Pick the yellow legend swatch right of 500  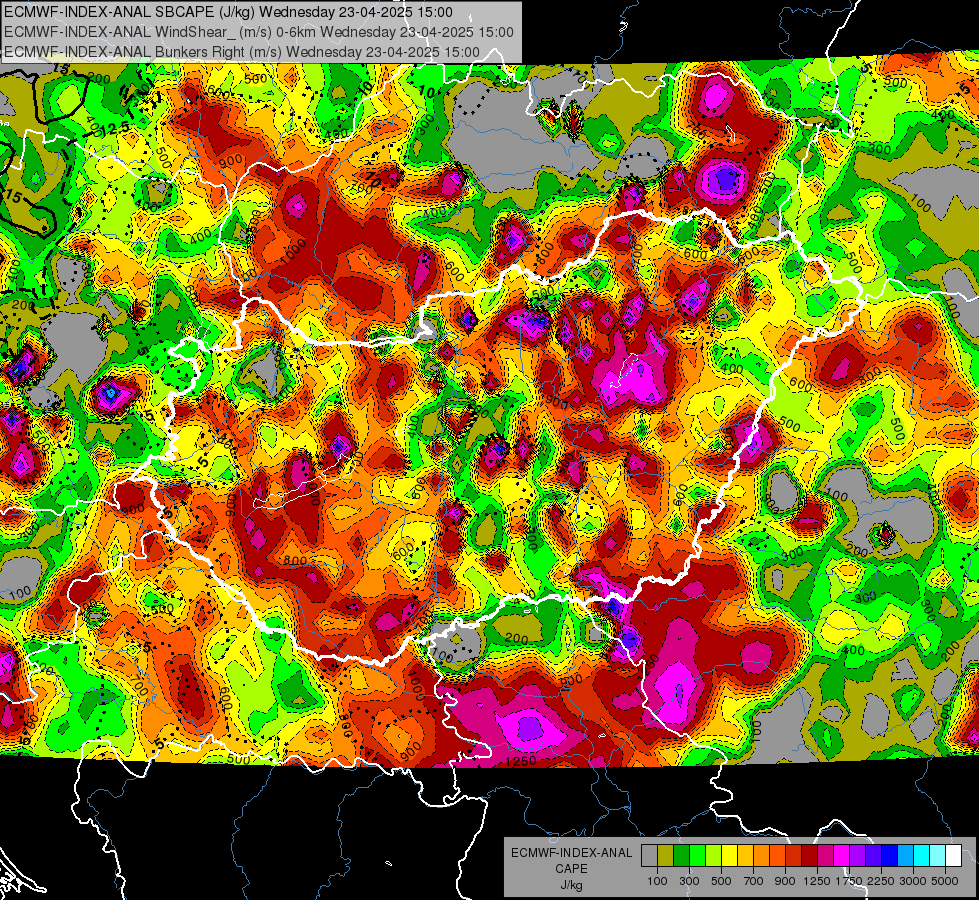(x=730, y=856)
